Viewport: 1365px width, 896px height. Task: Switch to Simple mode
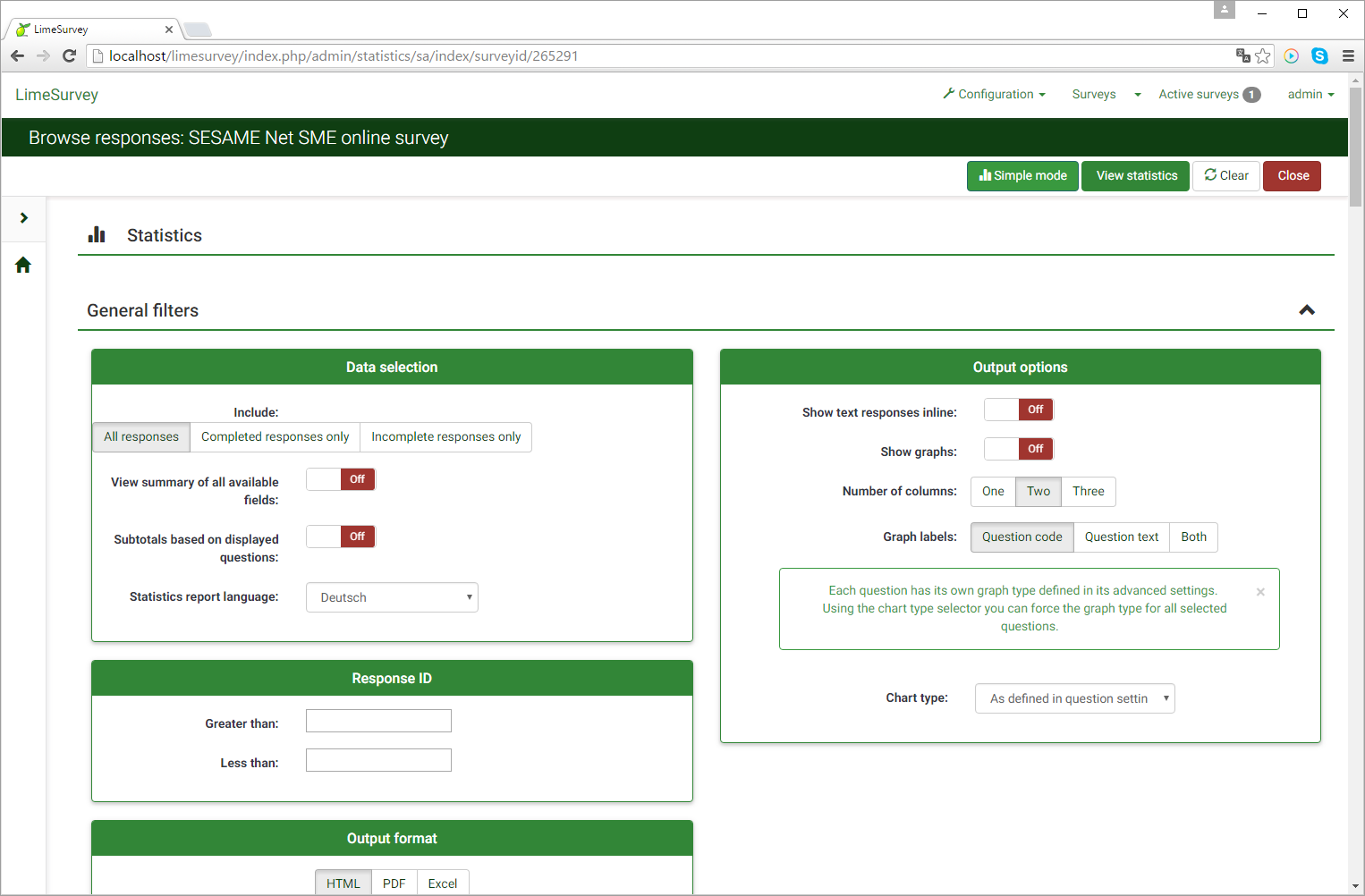click(1022, 176)
